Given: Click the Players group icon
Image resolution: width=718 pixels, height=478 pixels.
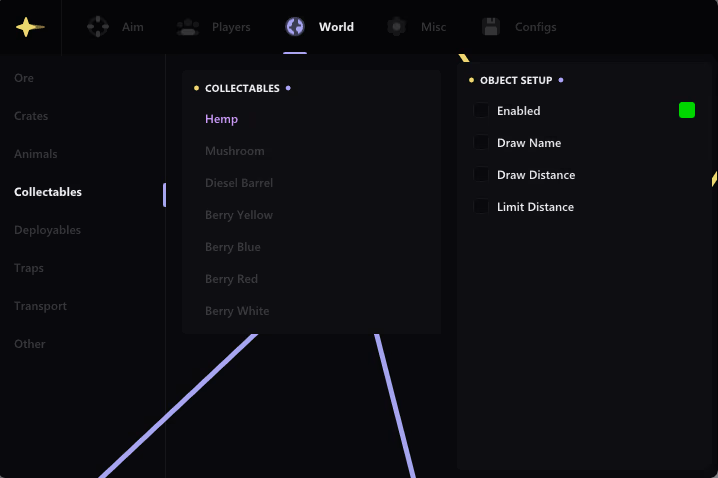Looking at the screenshot, I should pos(188,27).
